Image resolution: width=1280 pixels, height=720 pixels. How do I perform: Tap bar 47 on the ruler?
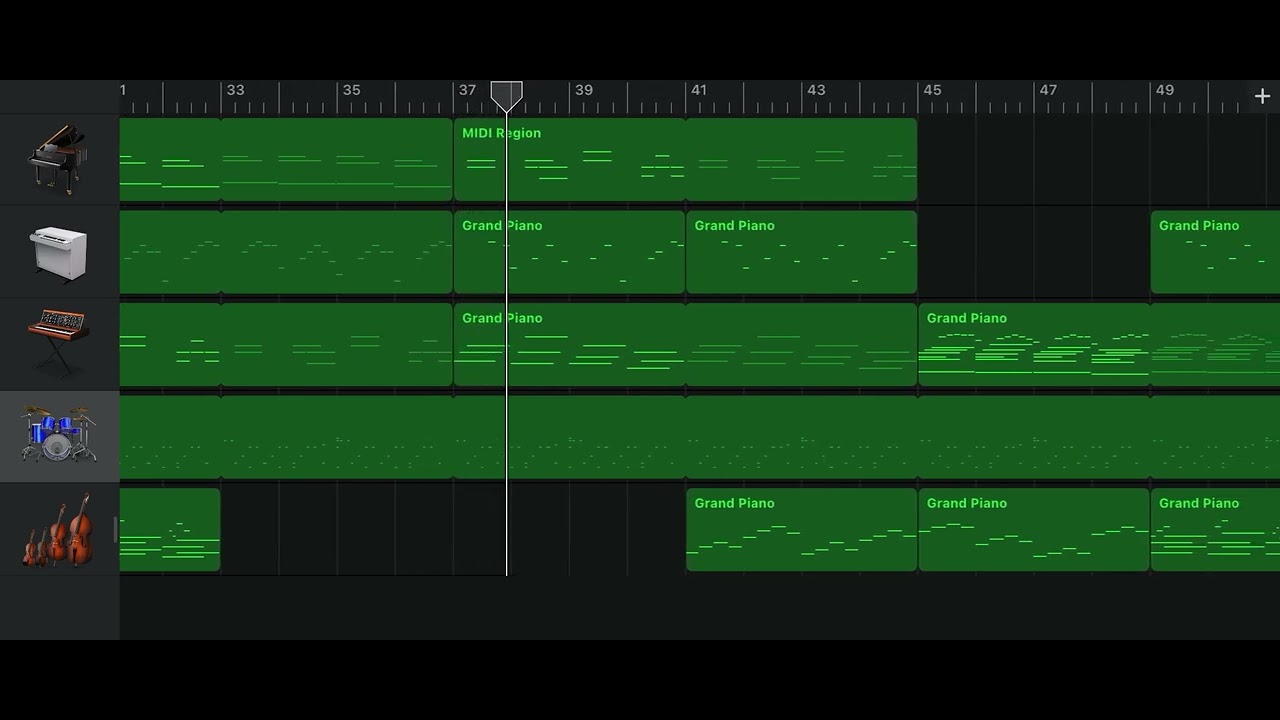(1048, 90)
